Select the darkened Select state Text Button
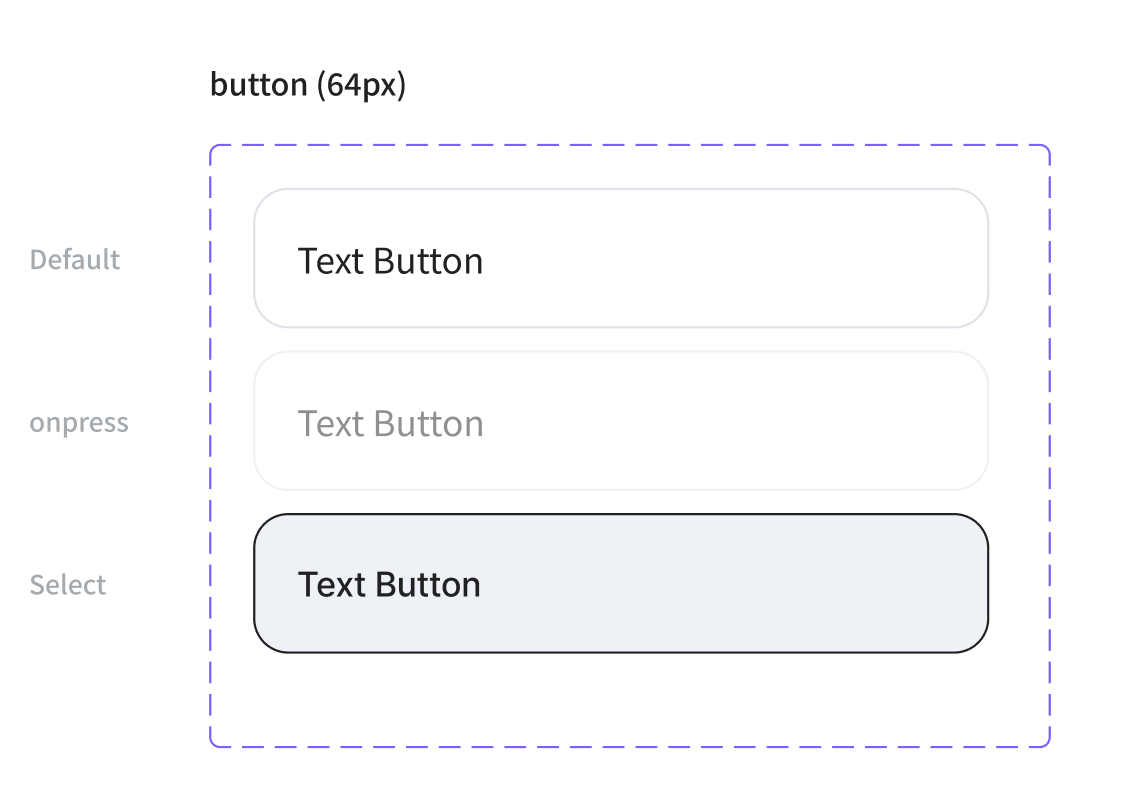This screenshot has width=1132, height=812. (x=620, y=583)
